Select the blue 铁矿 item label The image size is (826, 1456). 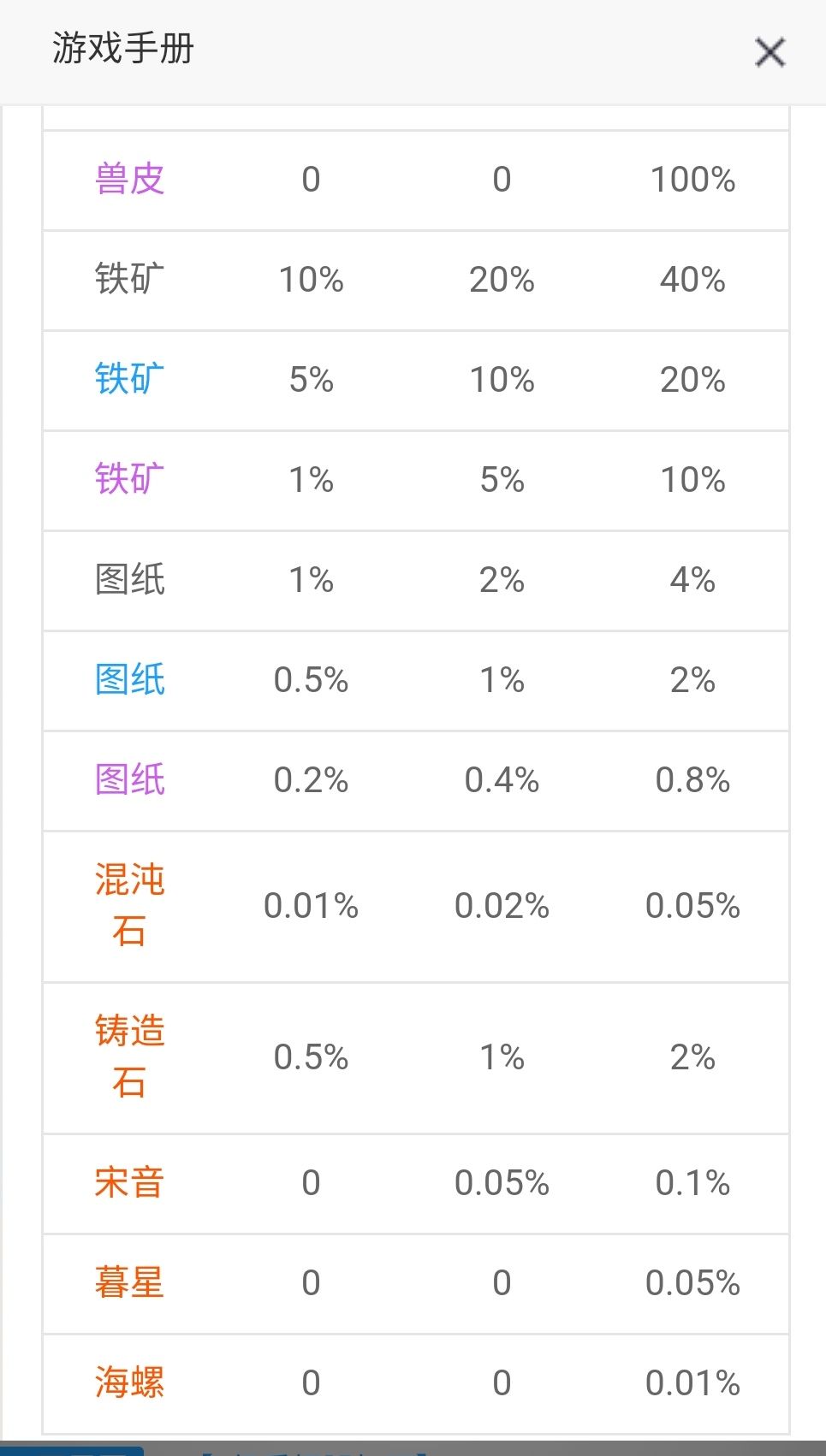coord(129,380)
